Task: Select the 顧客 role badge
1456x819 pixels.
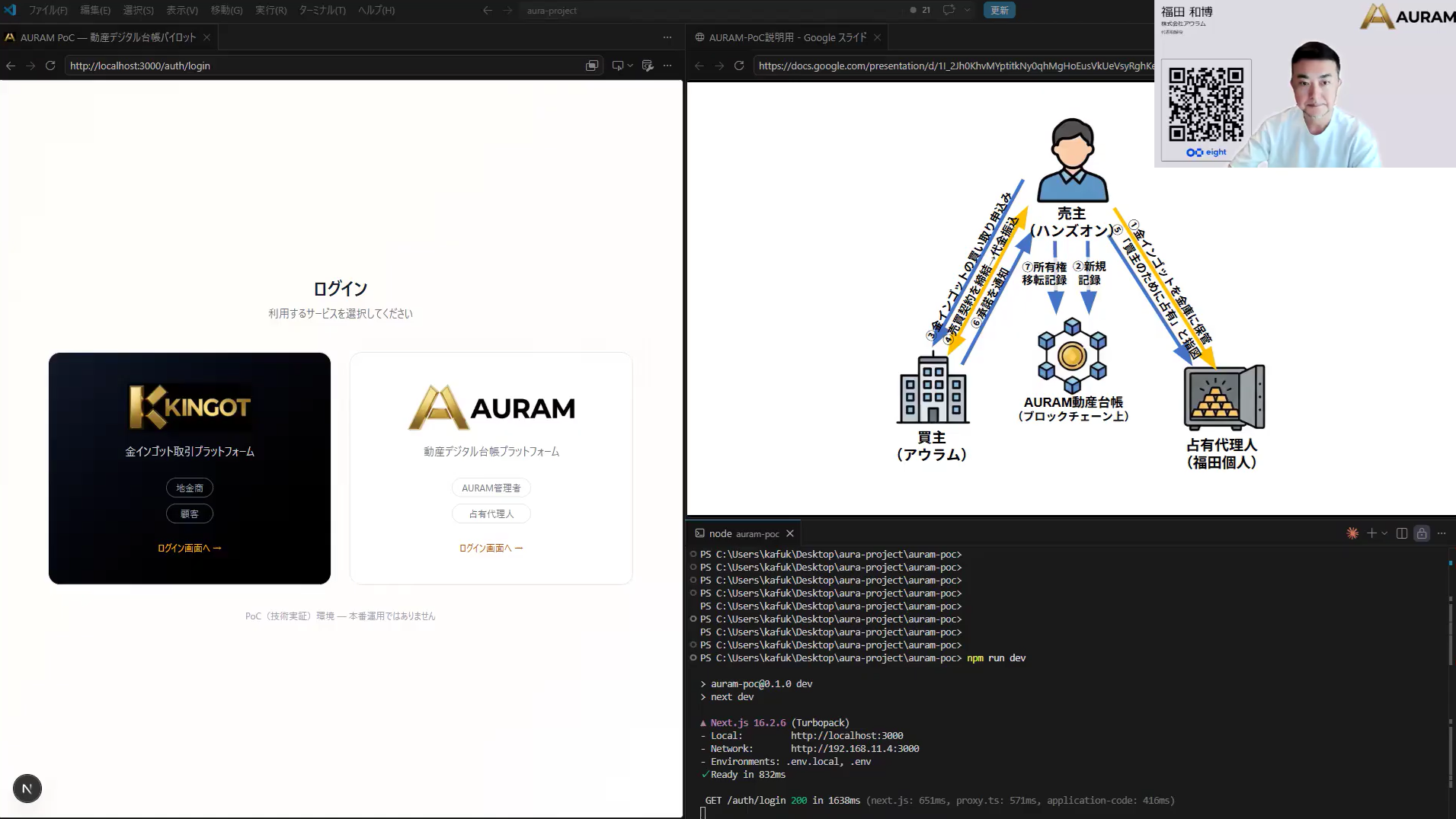Action: (x=190, y=513)
